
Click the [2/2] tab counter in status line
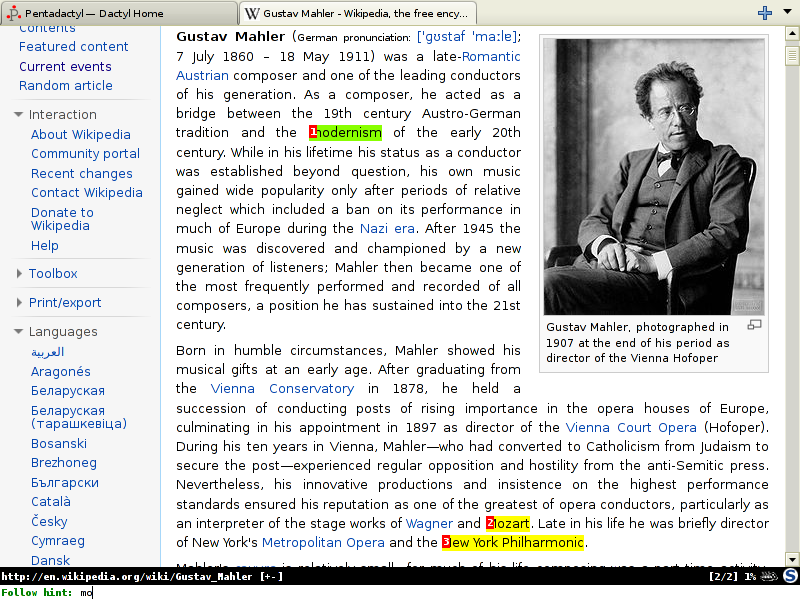pos(723,577)
